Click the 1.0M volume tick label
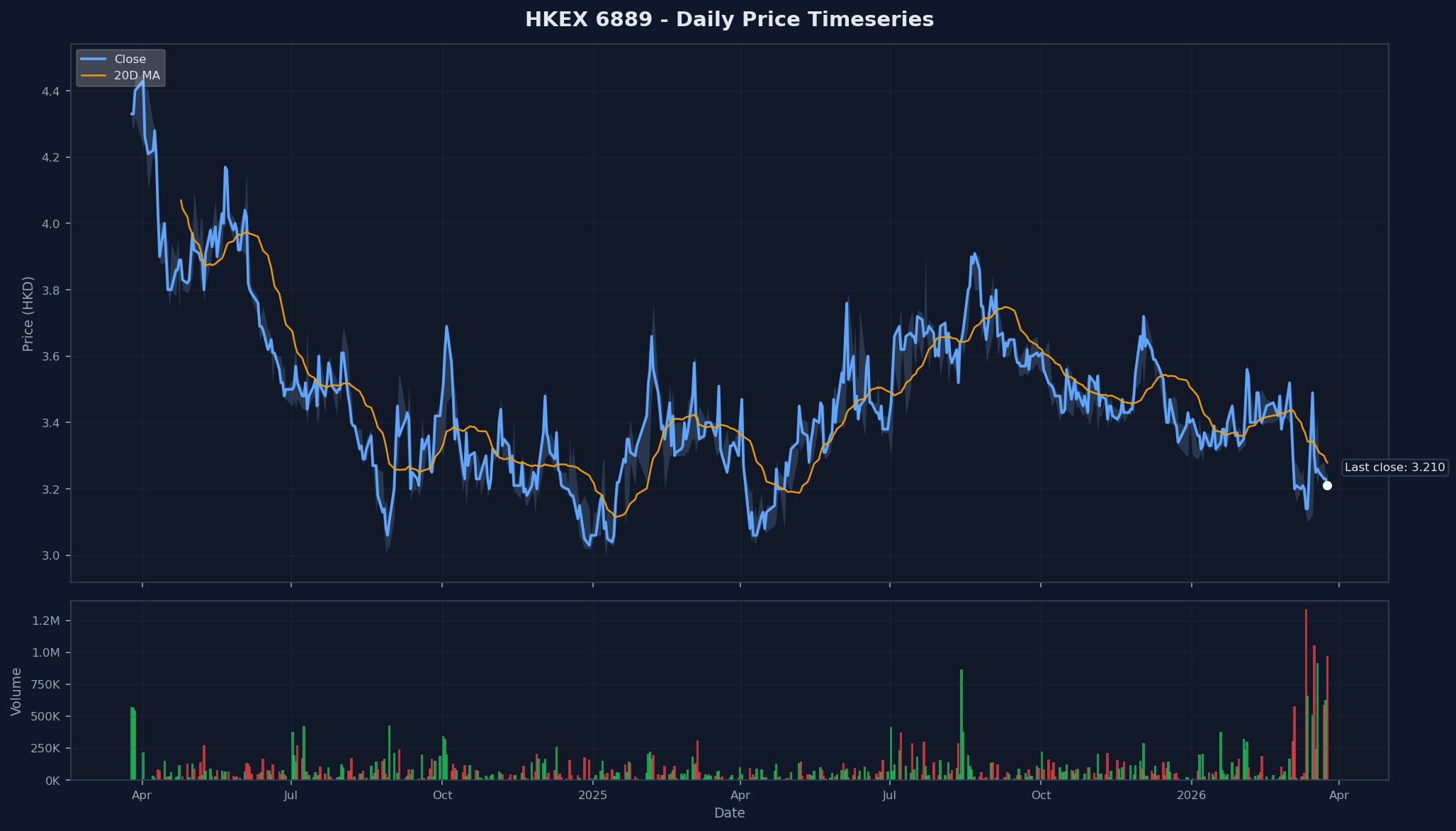Image resolution: width=1456 pixels, height=831 pixels. (x=46, y=653)
